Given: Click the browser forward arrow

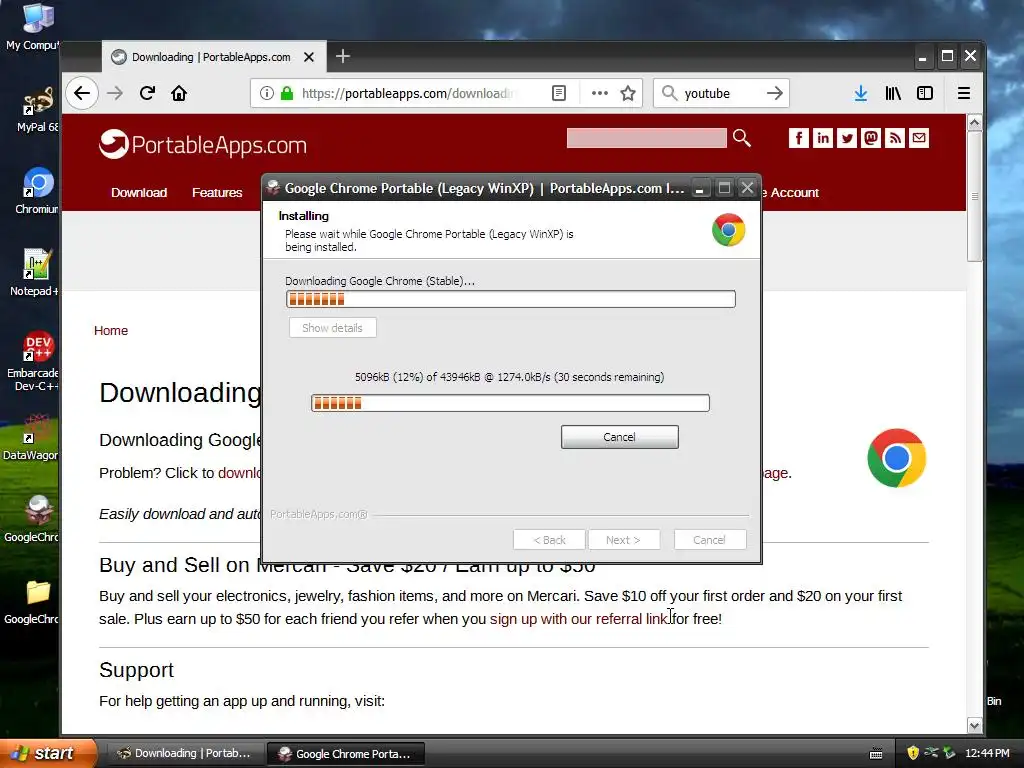Looking at the screenshot, I should click(115, 93).
